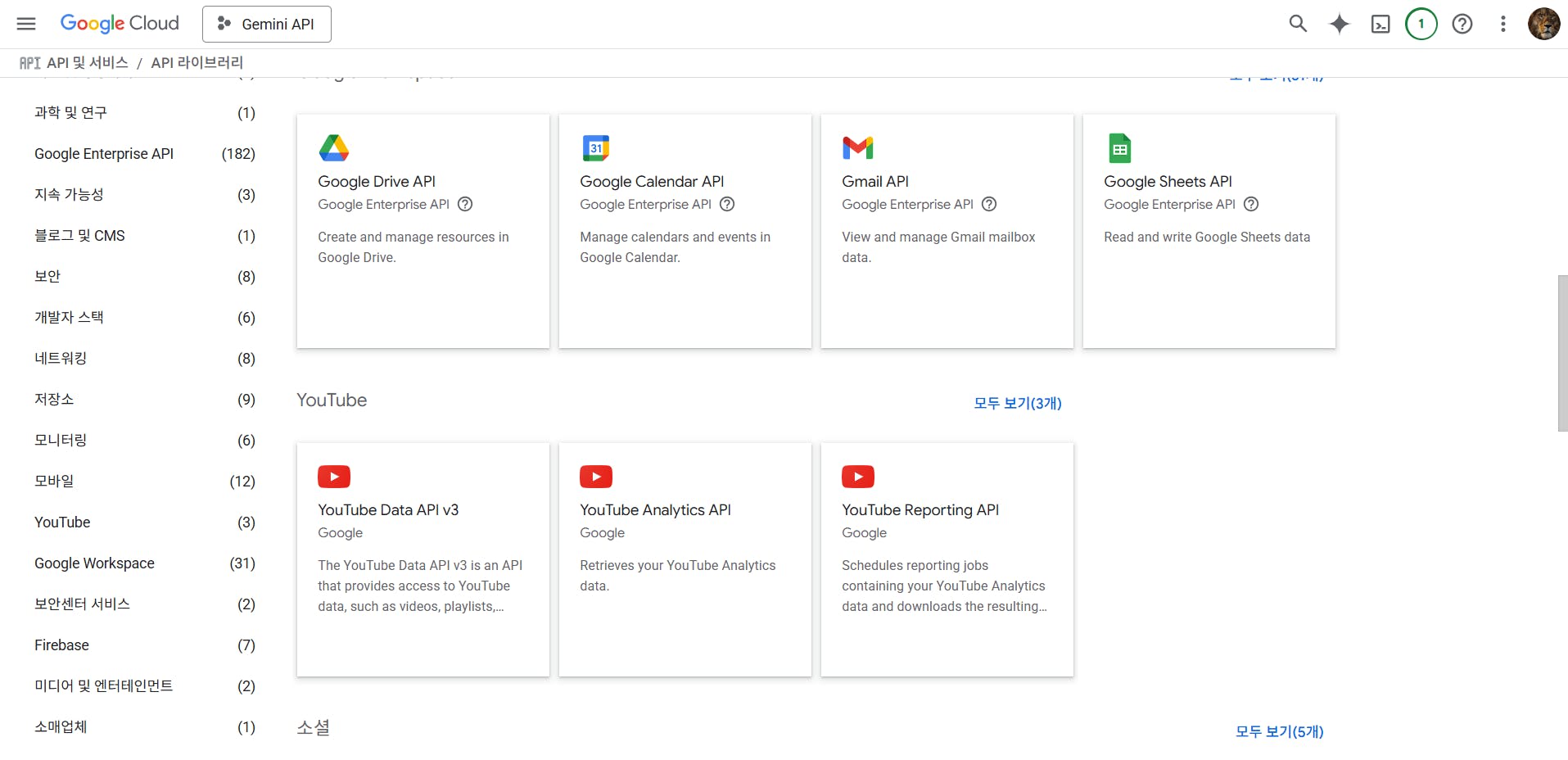1568x760 pixels.
Task: Filter by Google Workspace category
Action: point(94,563)
